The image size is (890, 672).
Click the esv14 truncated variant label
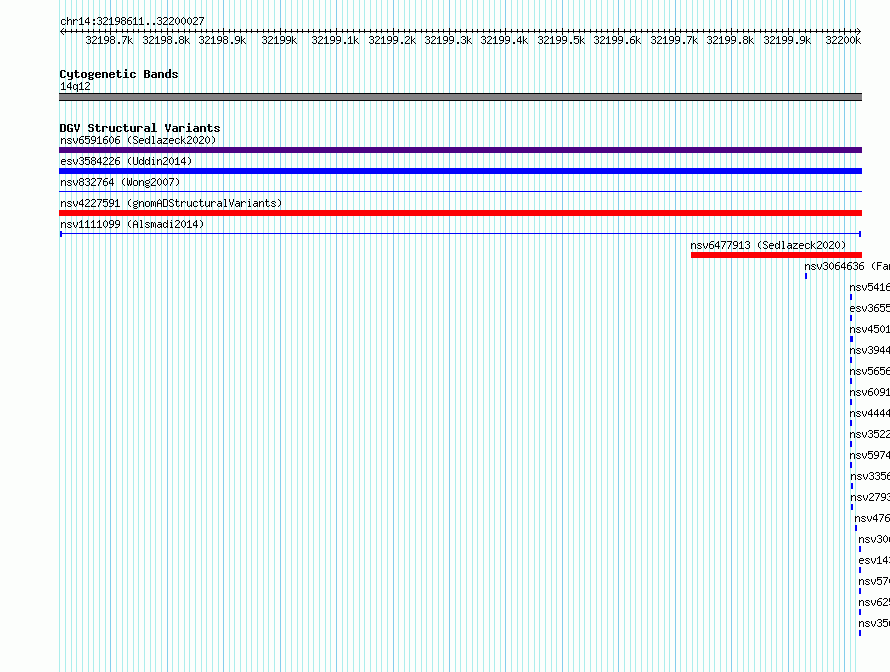[x=874, y=560]
